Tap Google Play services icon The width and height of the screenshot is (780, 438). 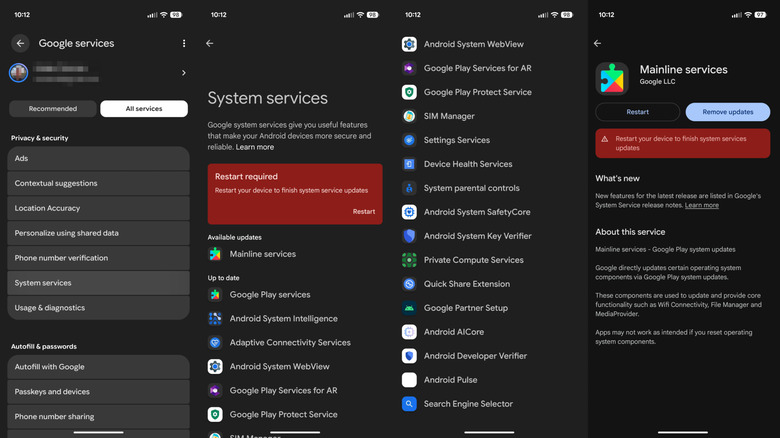(x=215, y=295)
